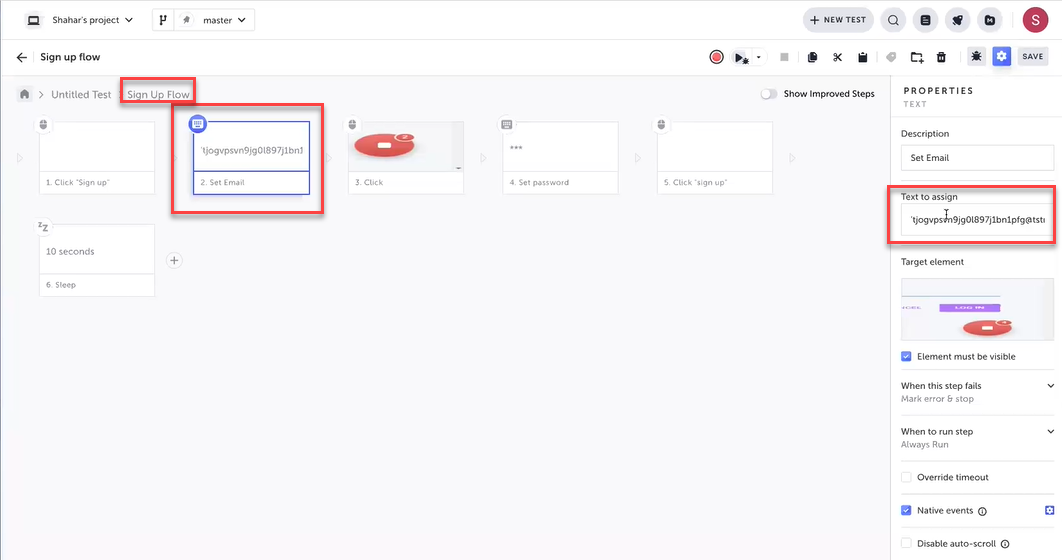The width and height of the screenshot is (1062, 560).
Task: Add a new group folder
Action: coord(916,58)
